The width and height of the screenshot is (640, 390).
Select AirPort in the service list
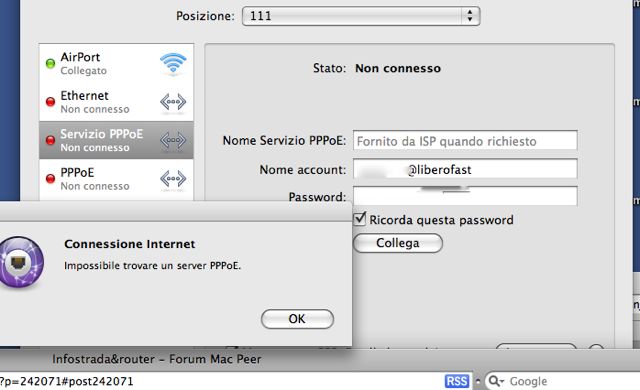(x=116, y=64)
